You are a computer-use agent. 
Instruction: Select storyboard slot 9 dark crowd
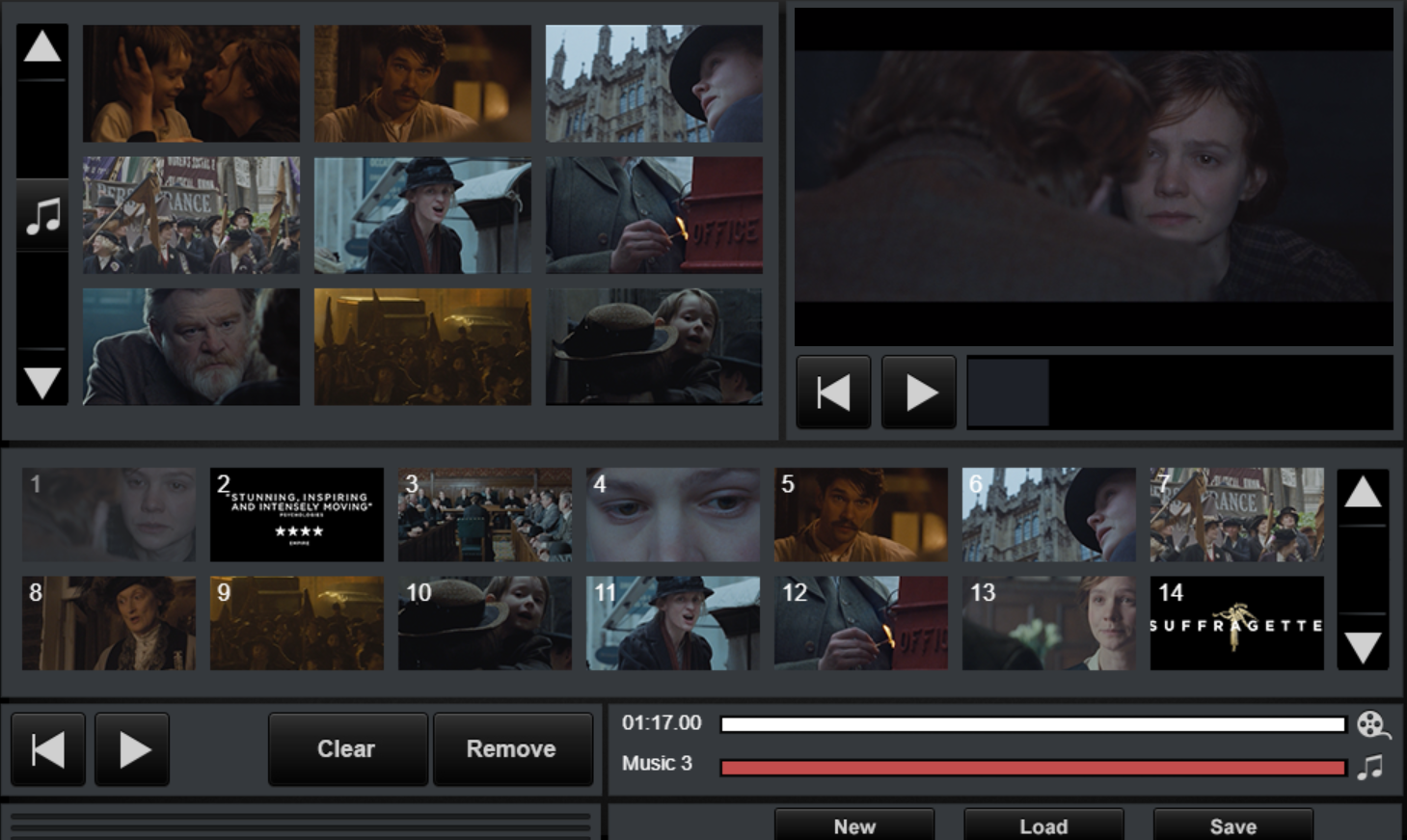click(297, 623)
